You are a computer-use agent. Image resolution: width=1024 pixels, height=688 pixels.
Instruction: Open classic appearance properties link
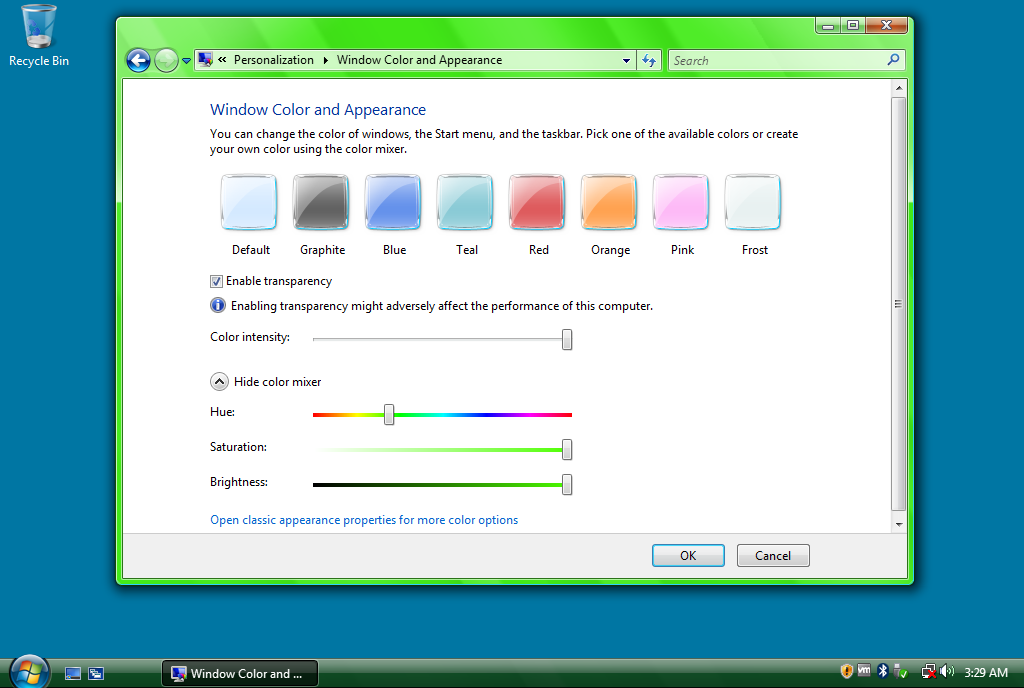364,520
